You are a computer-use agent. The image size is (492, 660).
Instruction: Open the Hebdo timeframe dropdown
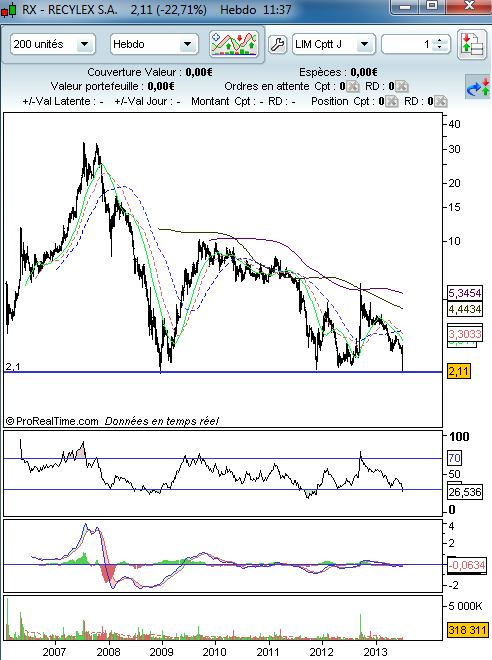coord(154,44)
